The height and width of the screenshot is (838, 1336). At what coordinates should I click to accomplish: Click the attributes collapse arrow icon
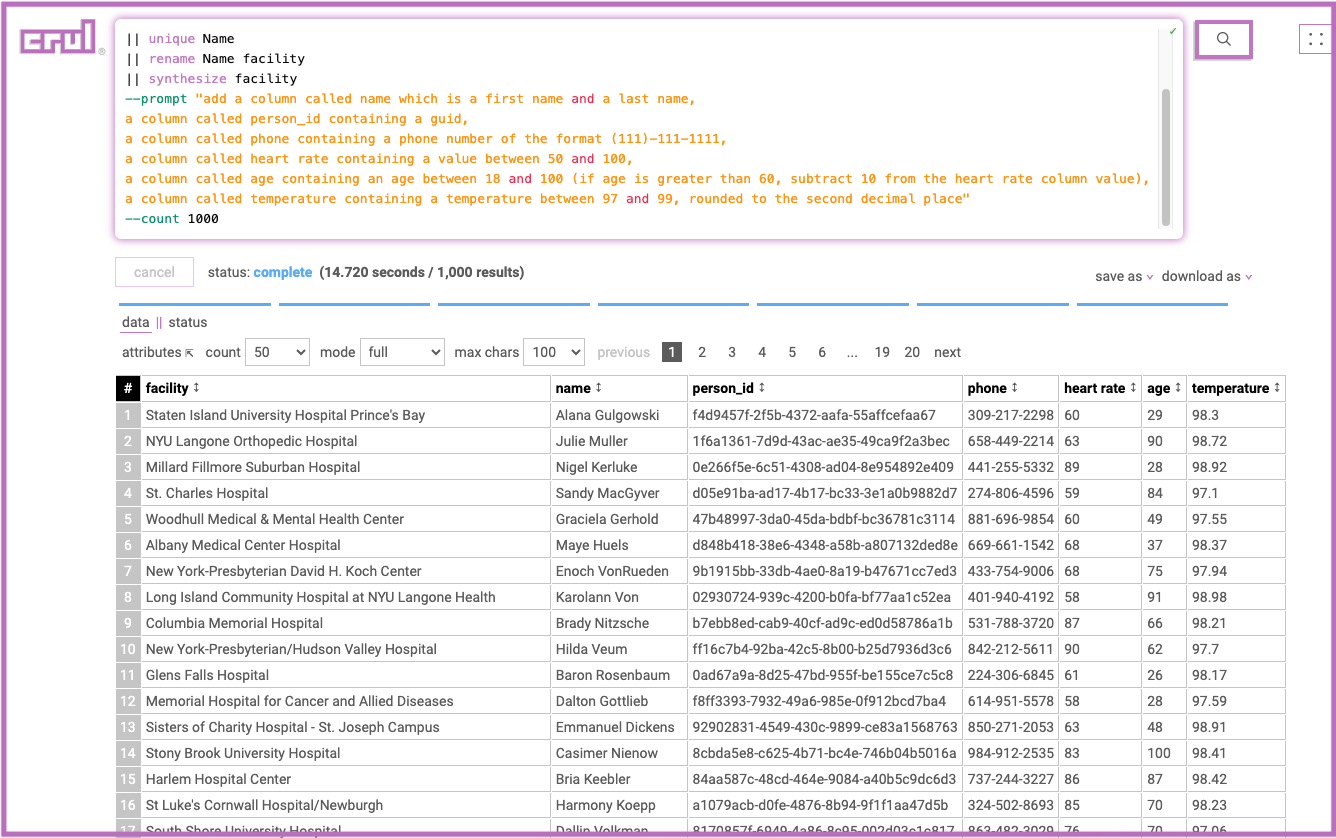[190, 353]
